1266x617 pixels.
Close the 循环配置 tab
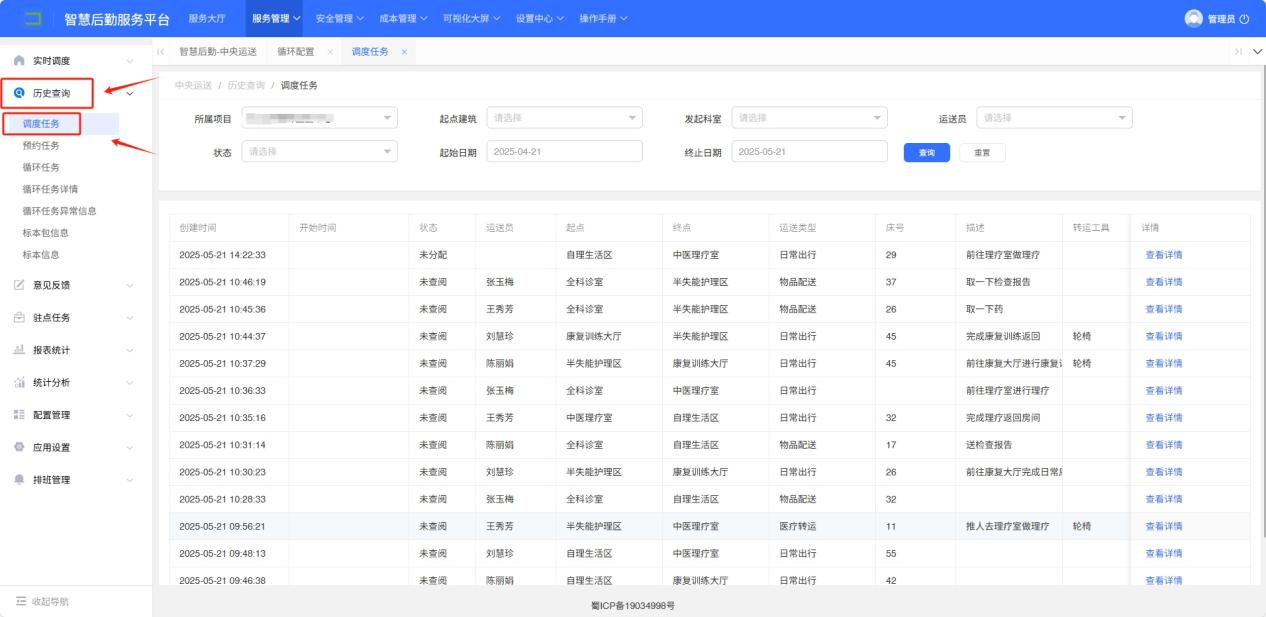330,52
